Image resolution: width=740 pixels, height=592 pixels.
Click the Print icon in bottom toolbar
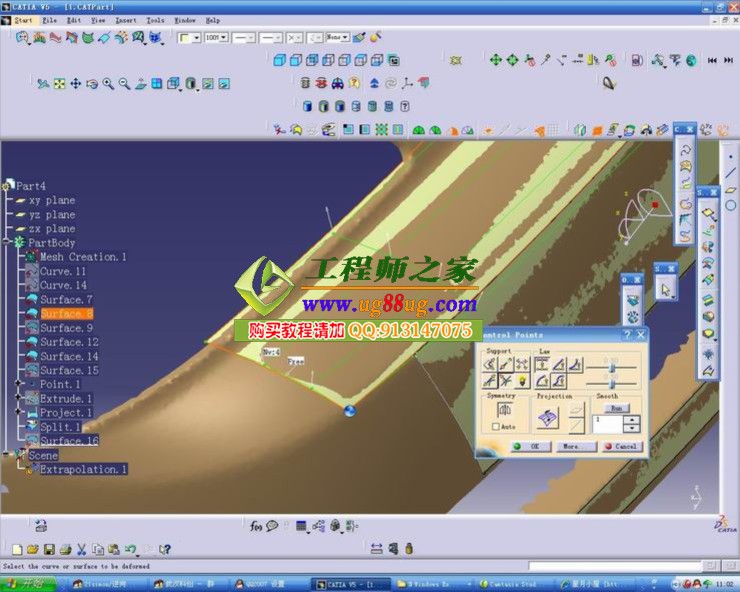(x=64, y=549)
